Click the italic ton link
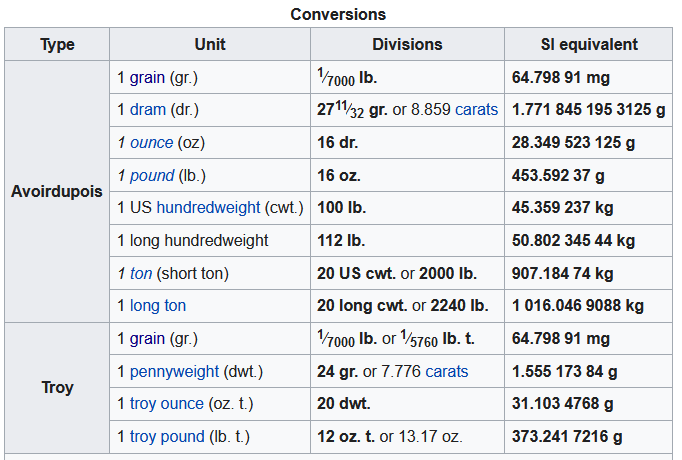The height and width of the screenshot is (460, 682). [141, 273]
